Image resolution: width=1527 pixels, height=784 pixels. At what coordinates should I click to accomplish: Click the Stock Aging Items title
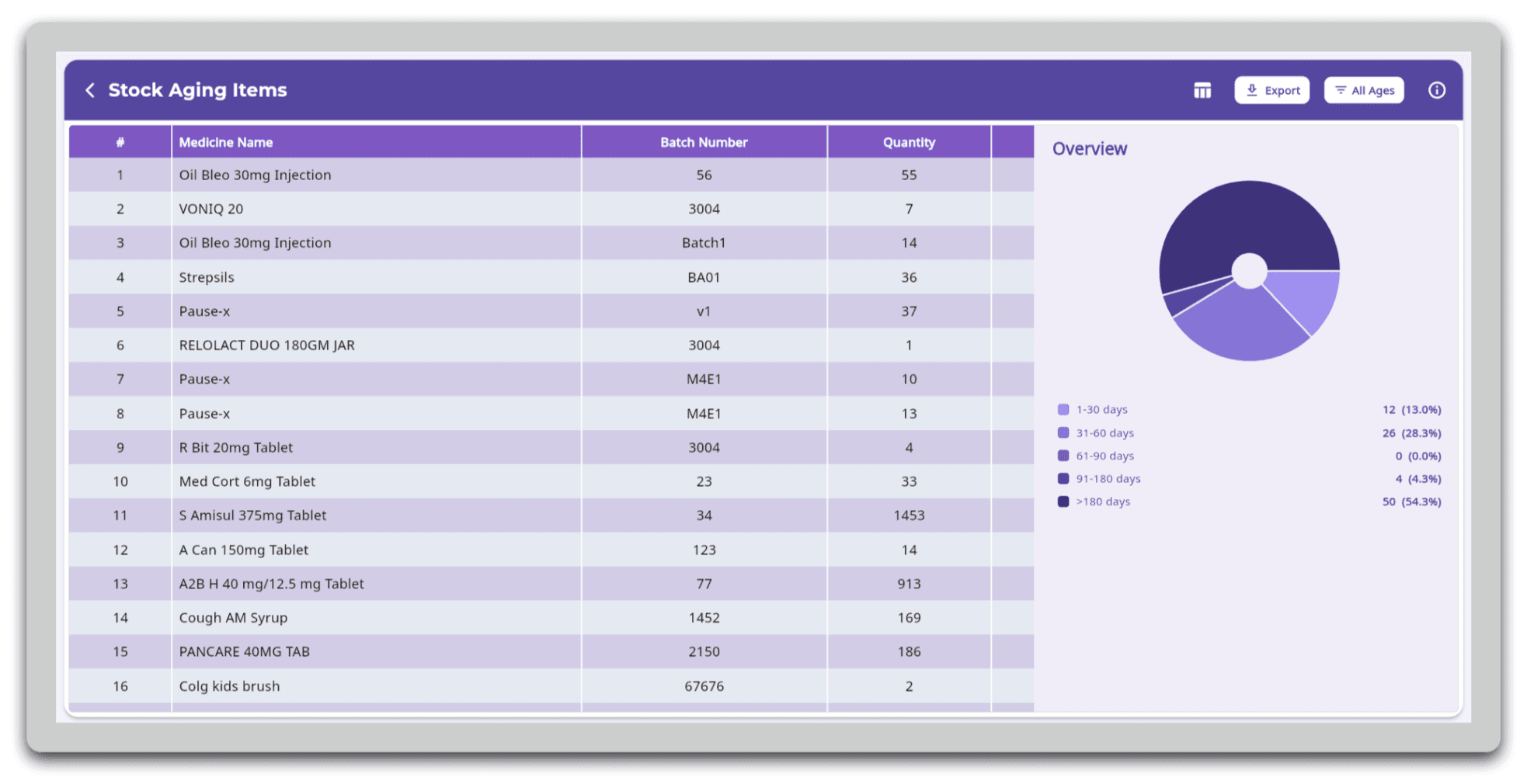(x=197, y=90)
